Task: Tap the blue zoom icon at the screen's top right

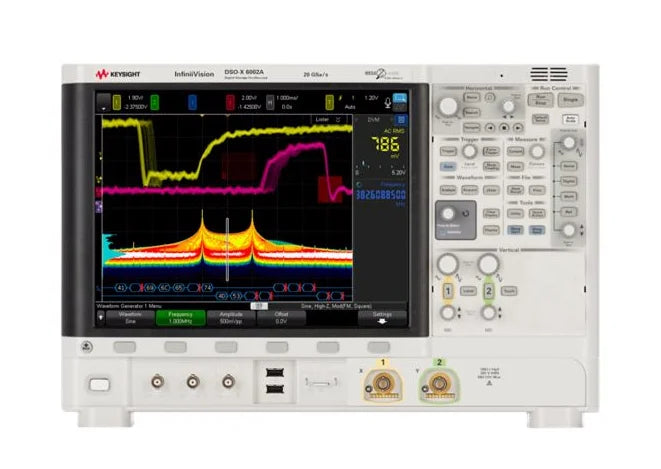Action: (400, 99)
